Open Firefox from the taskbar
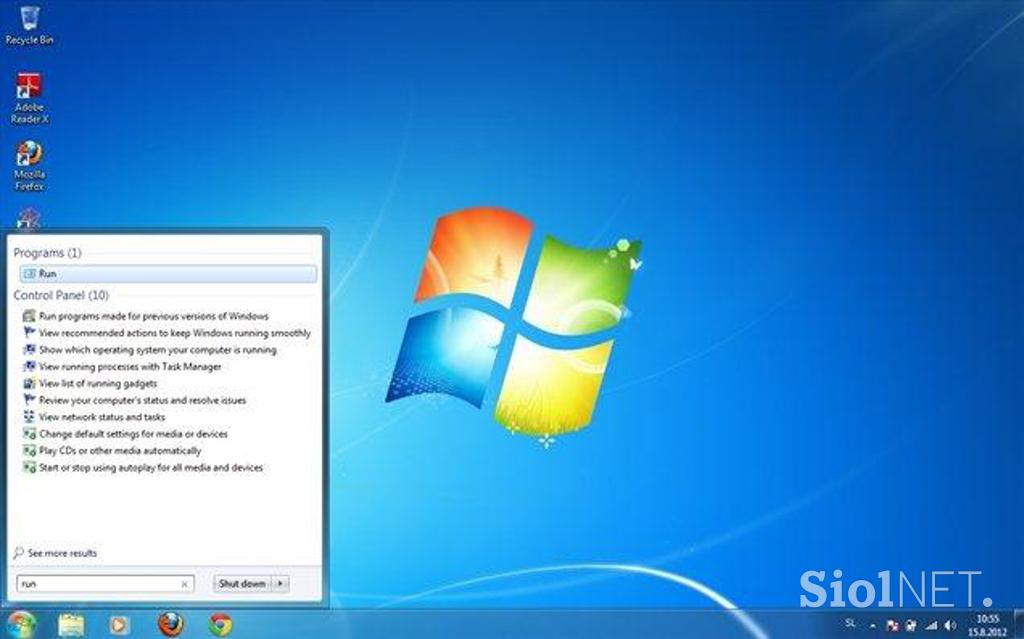1024x639 pixels. (x=171, y=624)
